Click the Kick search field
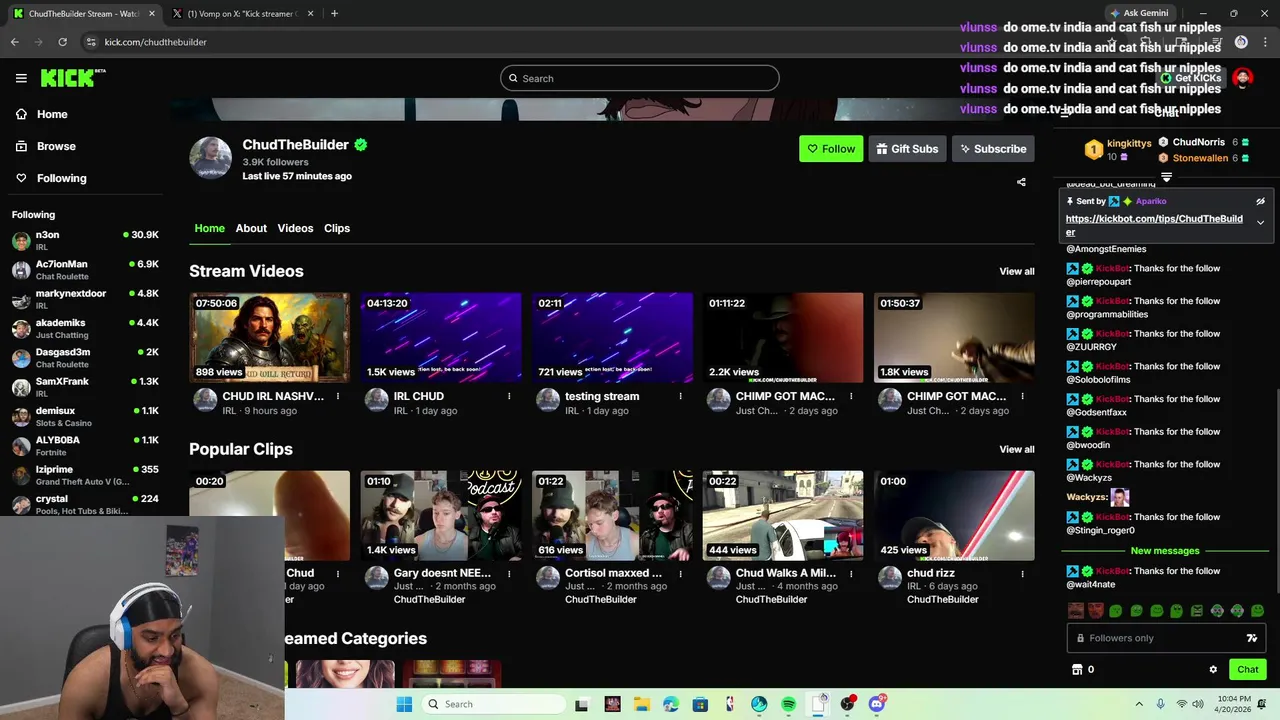This screenshot has width=1280, height=720. tap(640, 78)
